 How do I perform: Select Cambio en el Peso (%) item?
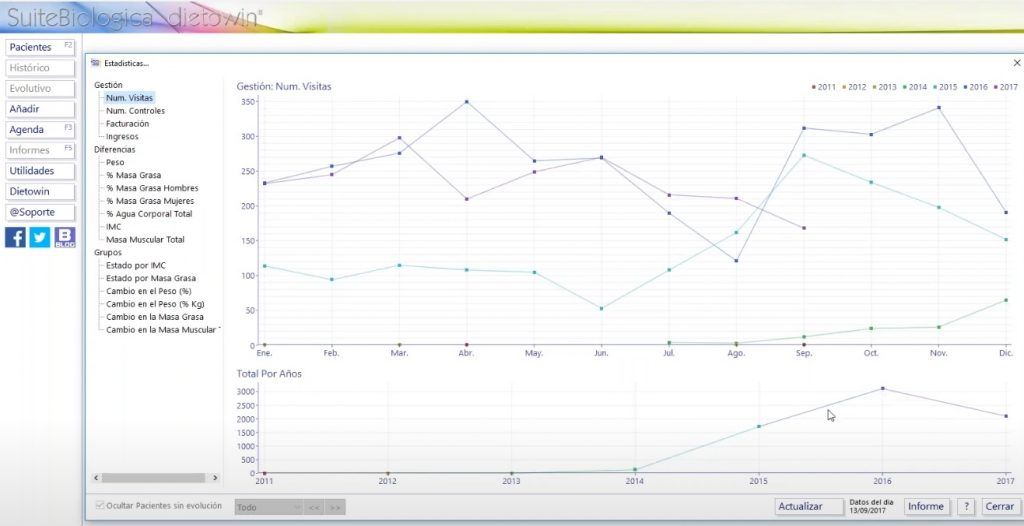(x=148, y=291)
